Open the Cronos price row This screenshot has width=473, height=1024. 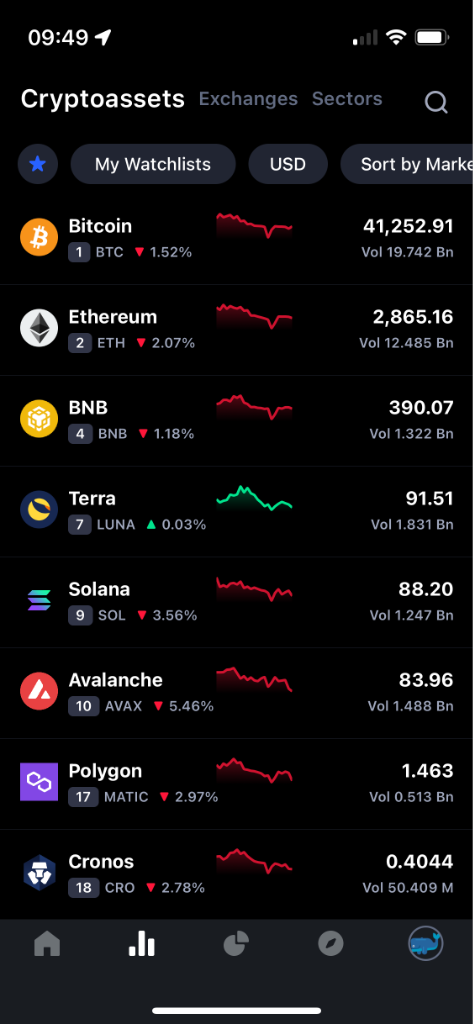(x=236, y=872)
